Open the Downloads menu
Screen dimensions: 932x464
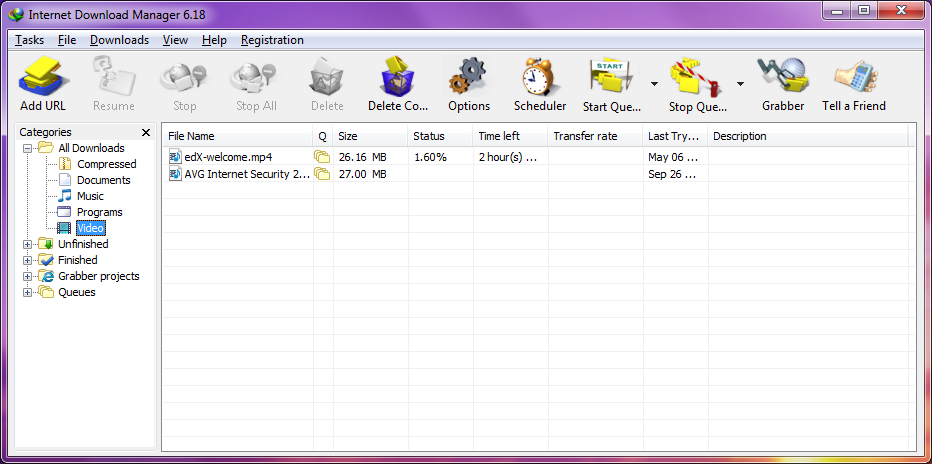119,40
